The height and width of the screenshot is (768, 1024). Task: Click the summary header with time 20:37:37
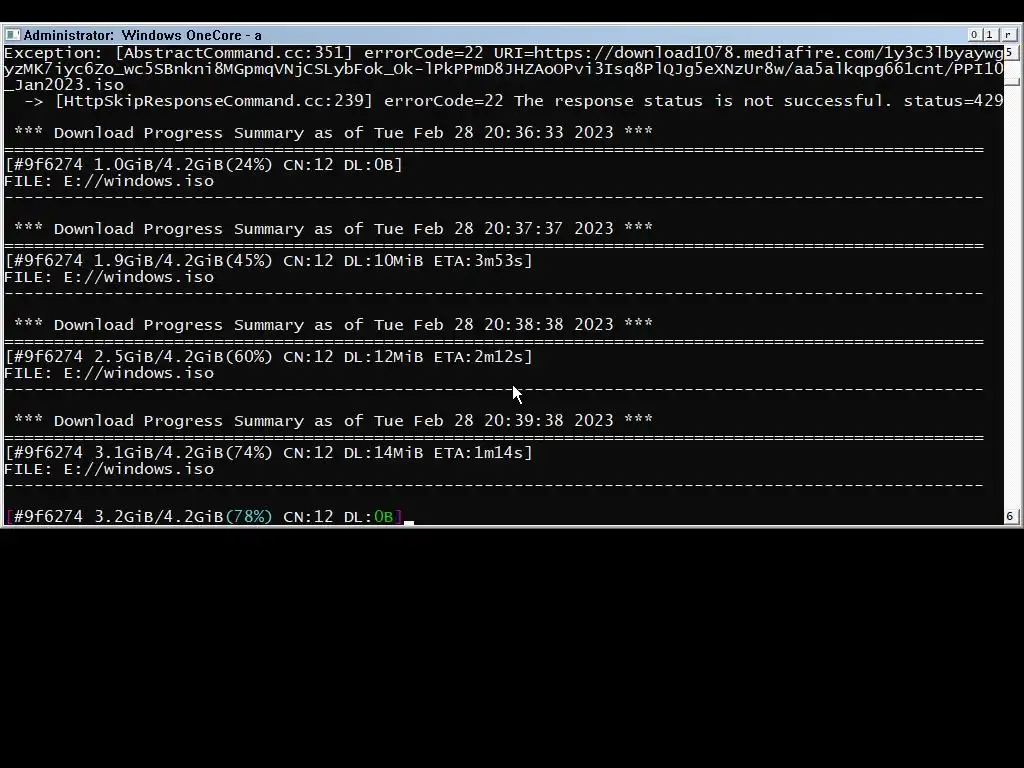333,229
